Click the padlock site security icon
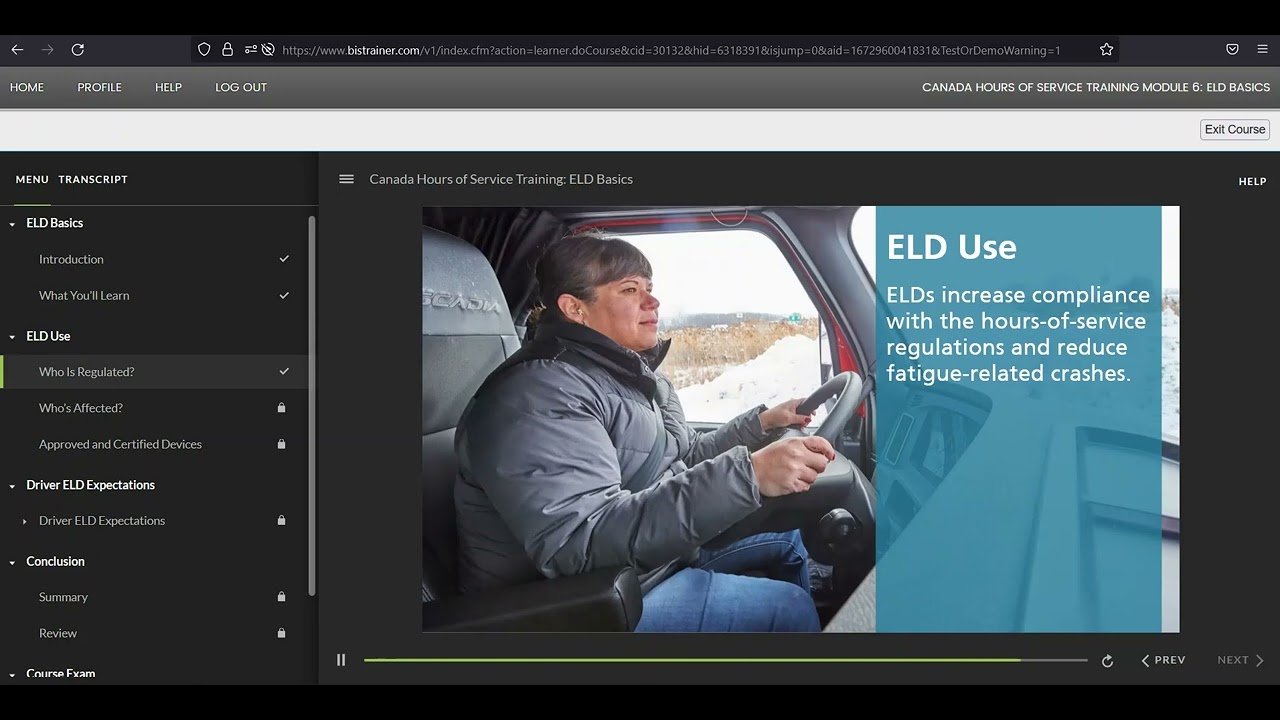Screen dimensions: 1280x720 coord(227,49)
